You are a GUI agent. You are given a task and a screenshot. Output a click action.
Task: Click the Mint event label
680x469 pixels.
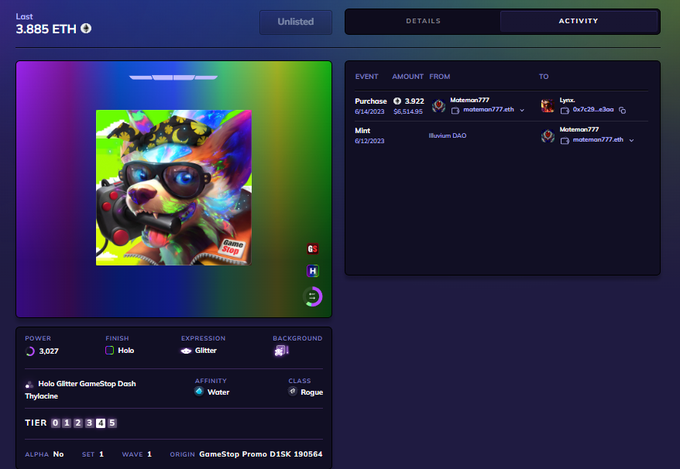[363, 131]
